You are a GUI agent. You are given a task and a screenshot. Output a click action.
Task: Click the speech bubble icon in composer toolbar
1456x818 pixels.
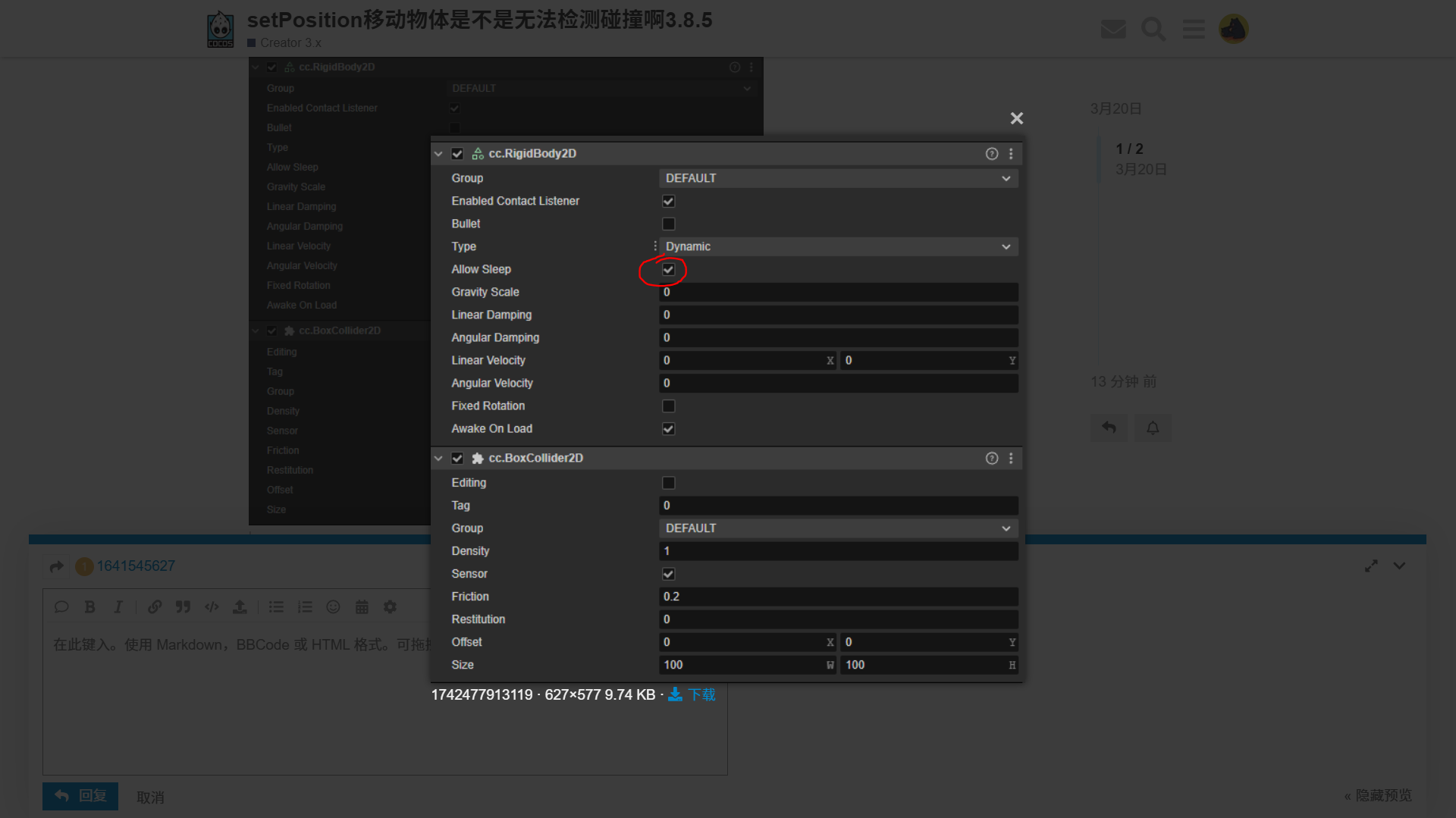[x=61, y=606]
